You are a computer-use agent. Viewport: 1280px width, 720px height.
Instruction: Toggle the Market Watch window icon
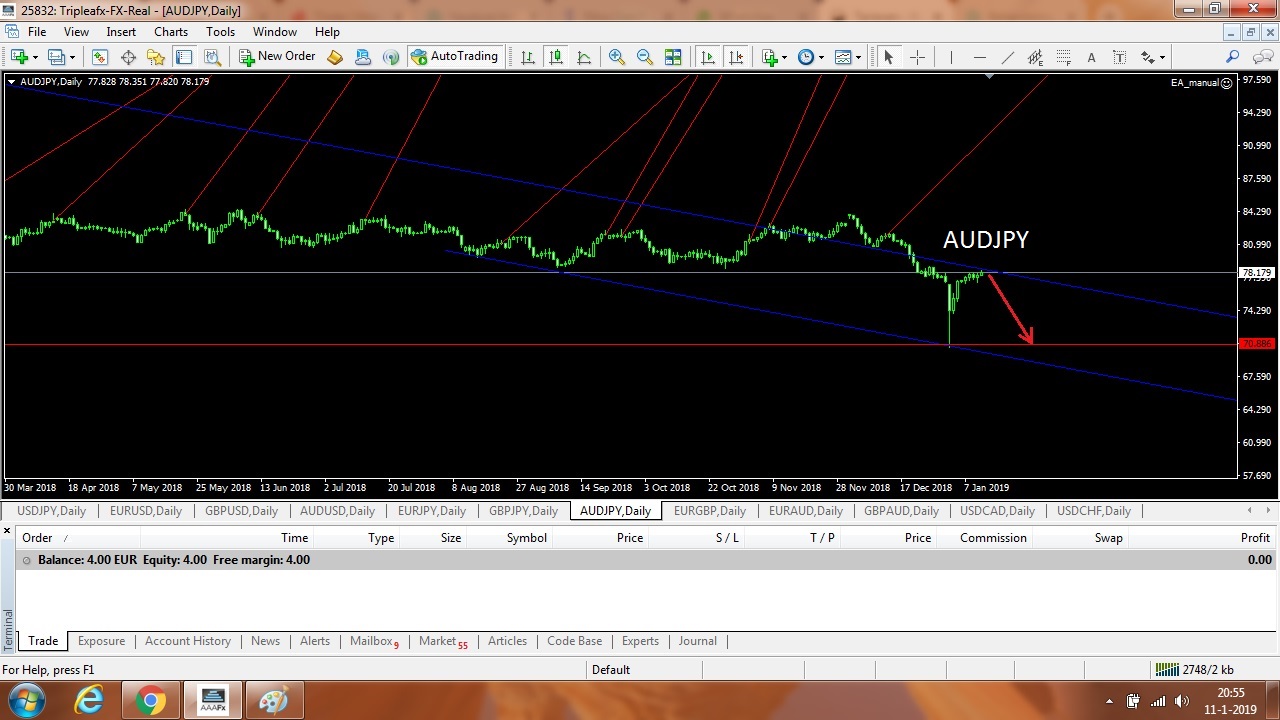pyautogui.click(x=100, y=57)
